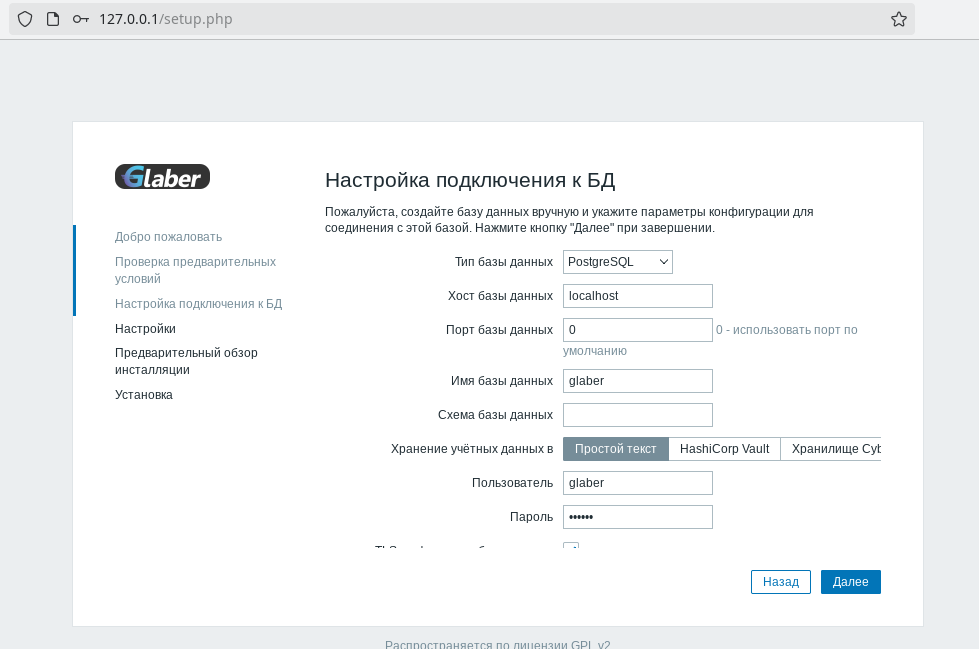Select the Простой текст credentials storage option

click(615, 449)
